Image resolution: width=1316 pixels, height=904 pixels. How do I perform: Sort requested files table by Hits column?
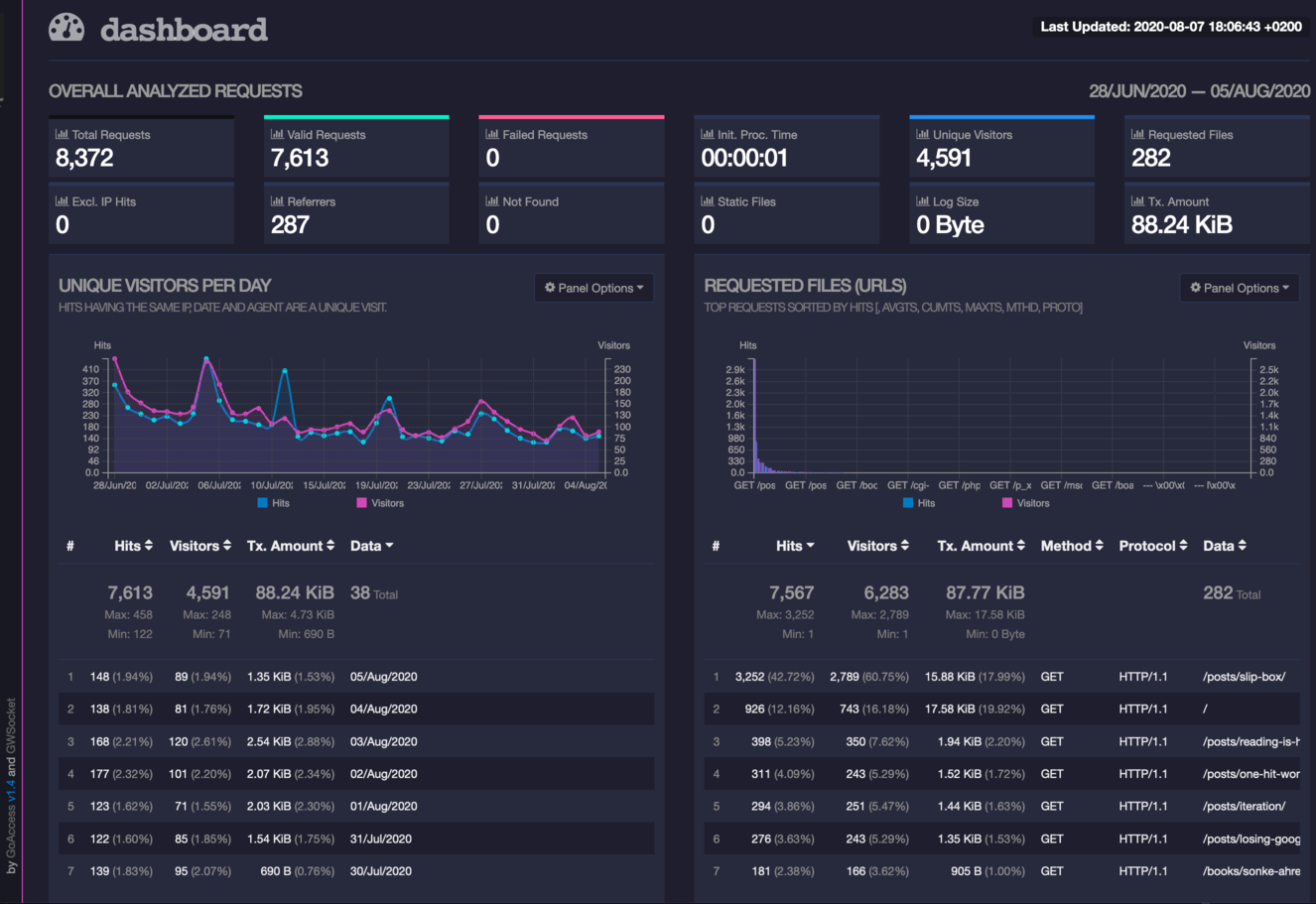pyautogui.click(x=795, y=546)
